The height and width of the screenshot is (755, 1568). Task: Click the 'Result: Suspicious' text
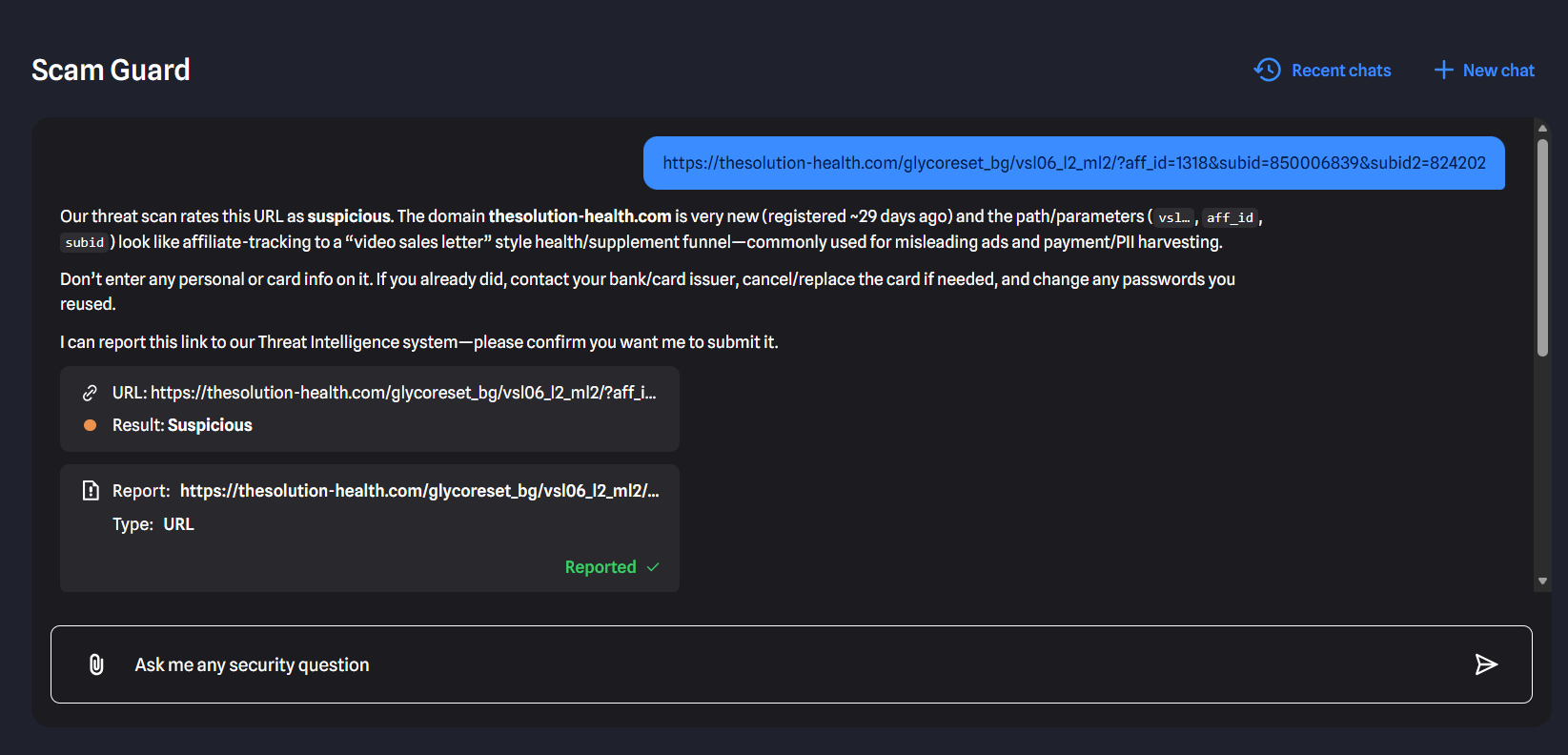click(x=182, y=425)
